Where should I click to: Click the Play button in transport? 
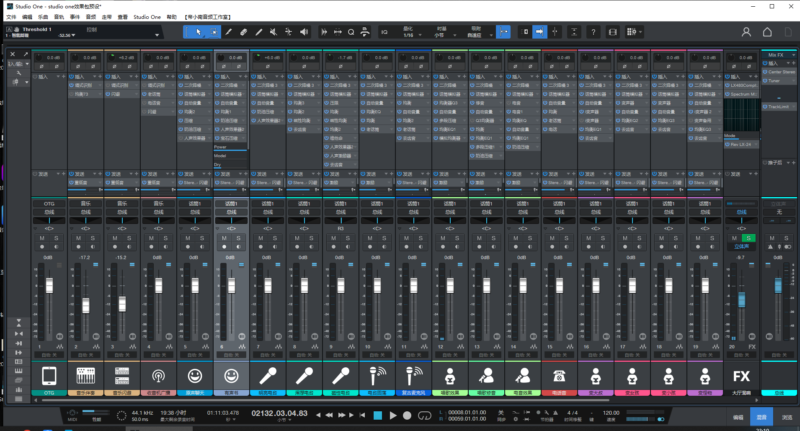pyautogui.click(x=393, y=416)
